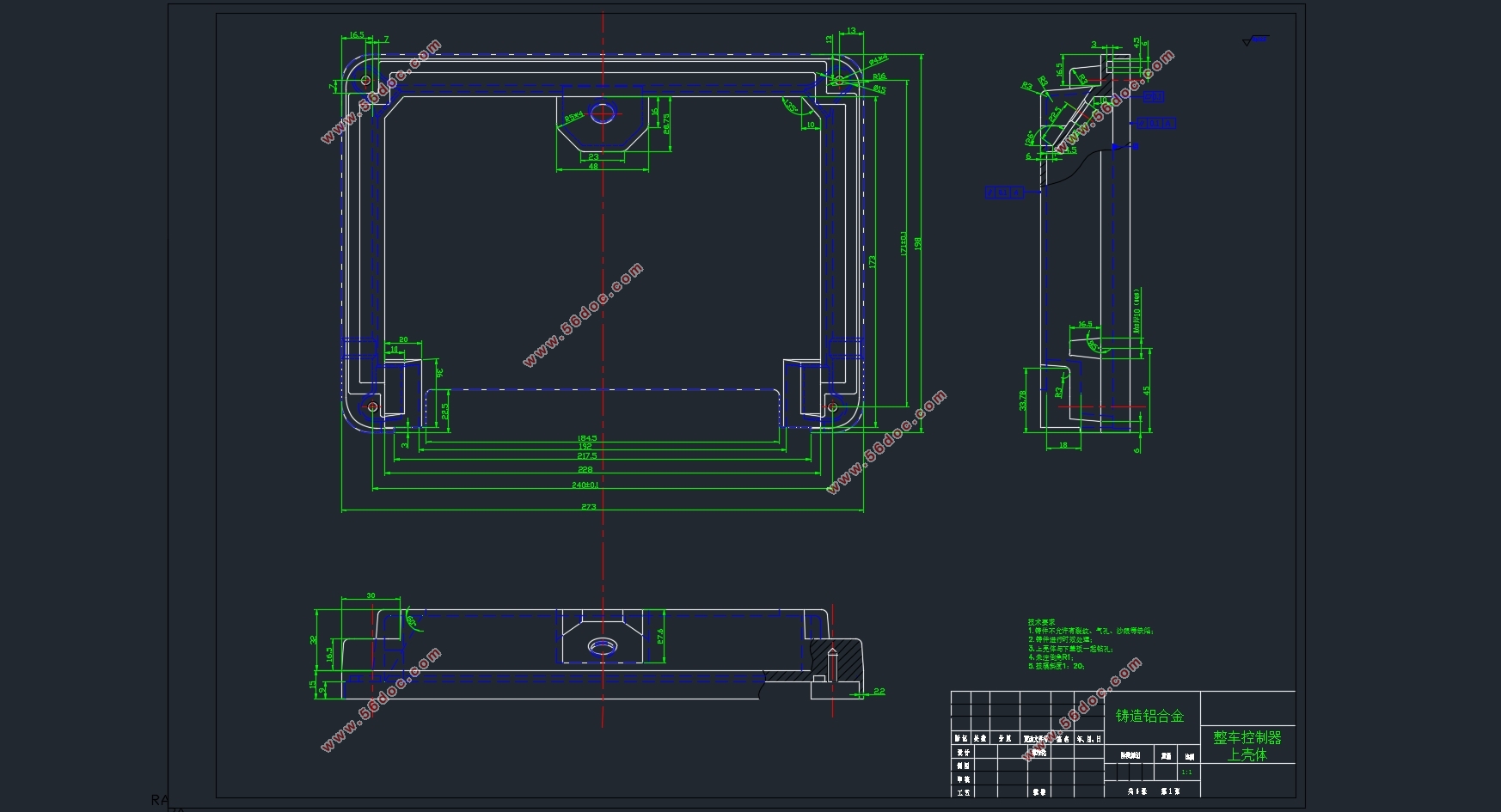The image size is (1501, 812).
Task: Click the 1:1 scale value in title block
Action: (1186, 772)
